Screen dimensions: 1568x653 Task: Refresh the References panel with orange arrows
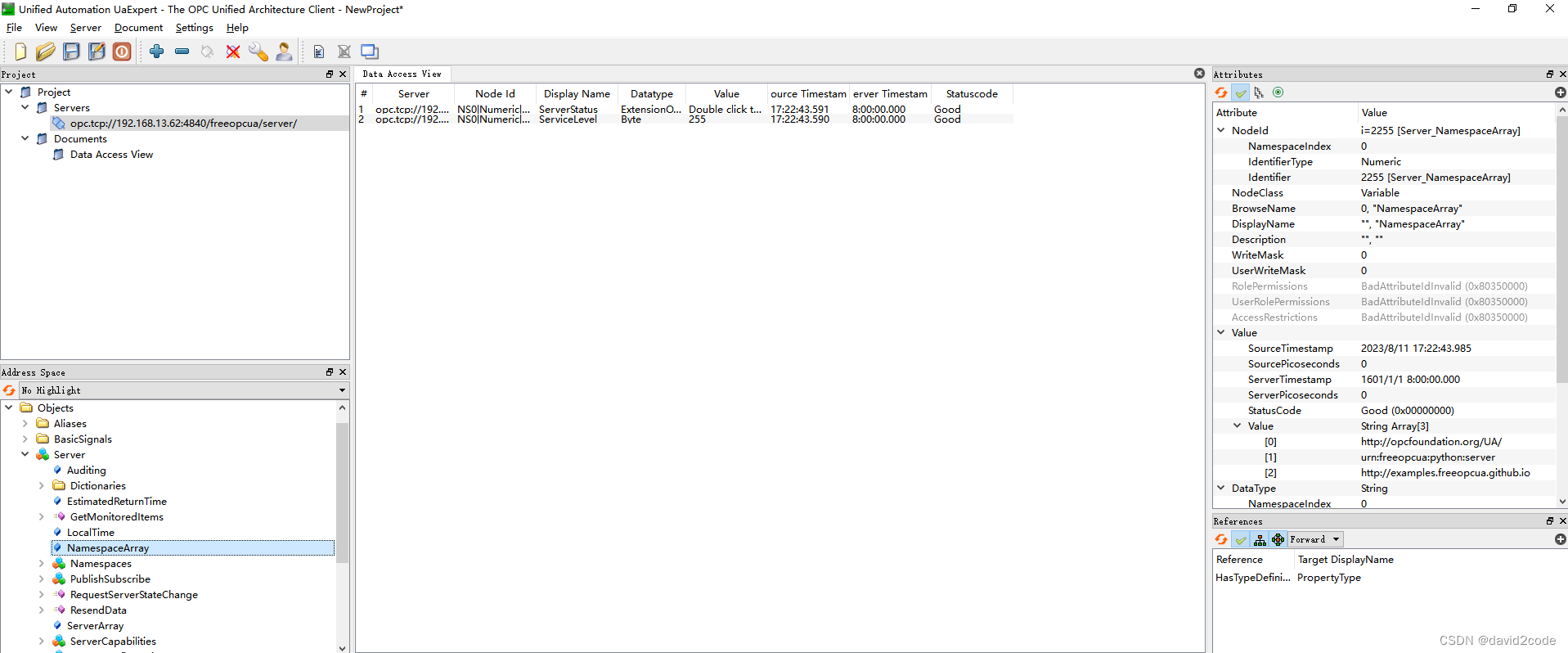(1221, 539)
